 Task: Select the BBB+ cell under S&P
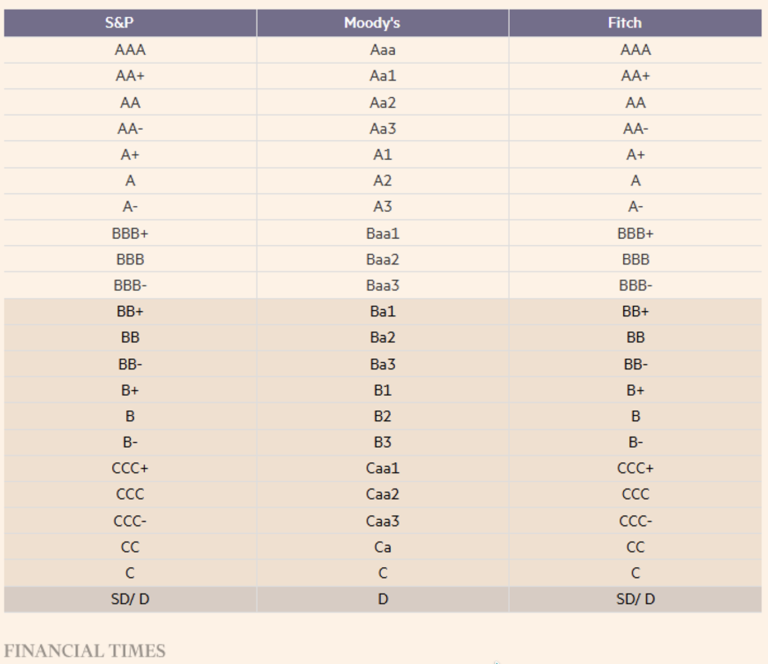coord(130,233)
